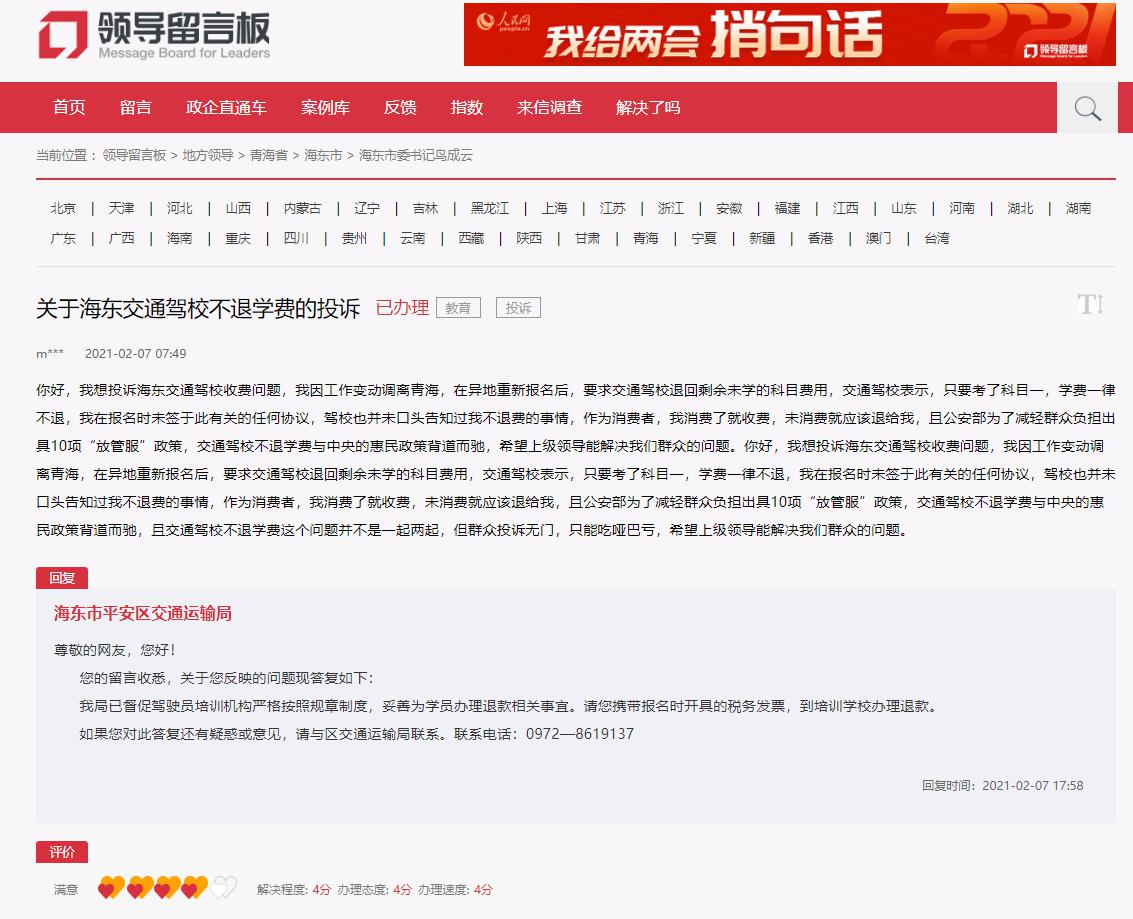This screenshot has width=1133, height=919.
Task: Click the search magnifier icon
Action: [1087, 108]
